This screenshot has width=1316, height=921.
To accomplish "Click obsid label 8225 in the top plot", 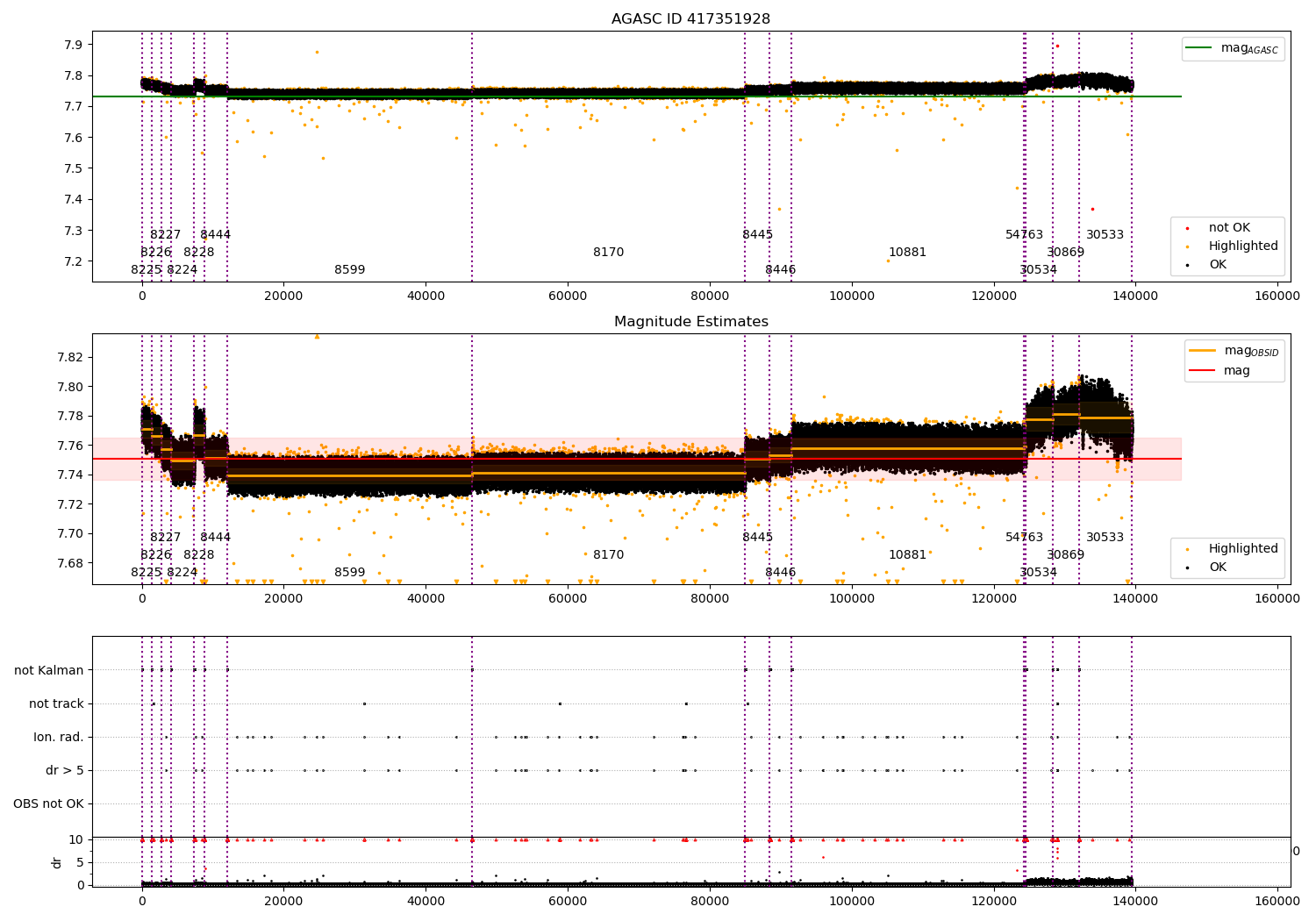I will click(146, 270).
